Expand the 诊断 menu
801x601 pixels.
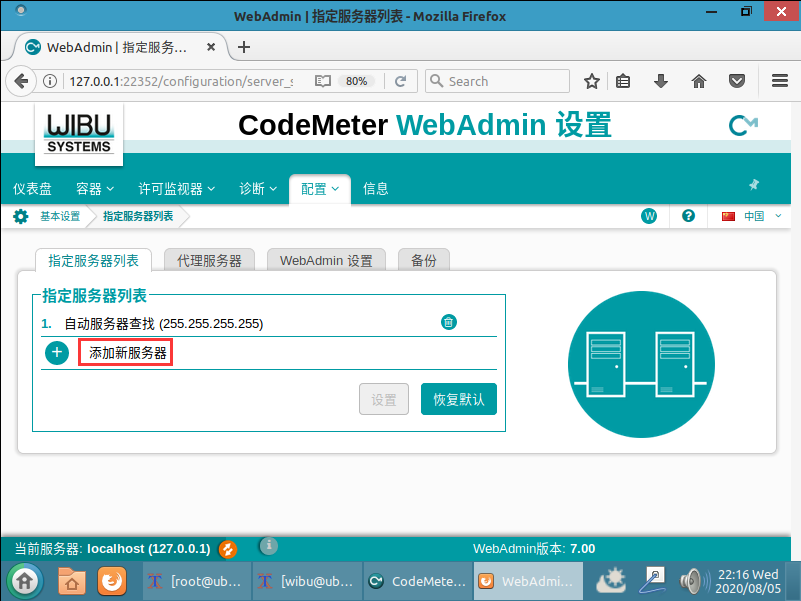click(258, 189)
